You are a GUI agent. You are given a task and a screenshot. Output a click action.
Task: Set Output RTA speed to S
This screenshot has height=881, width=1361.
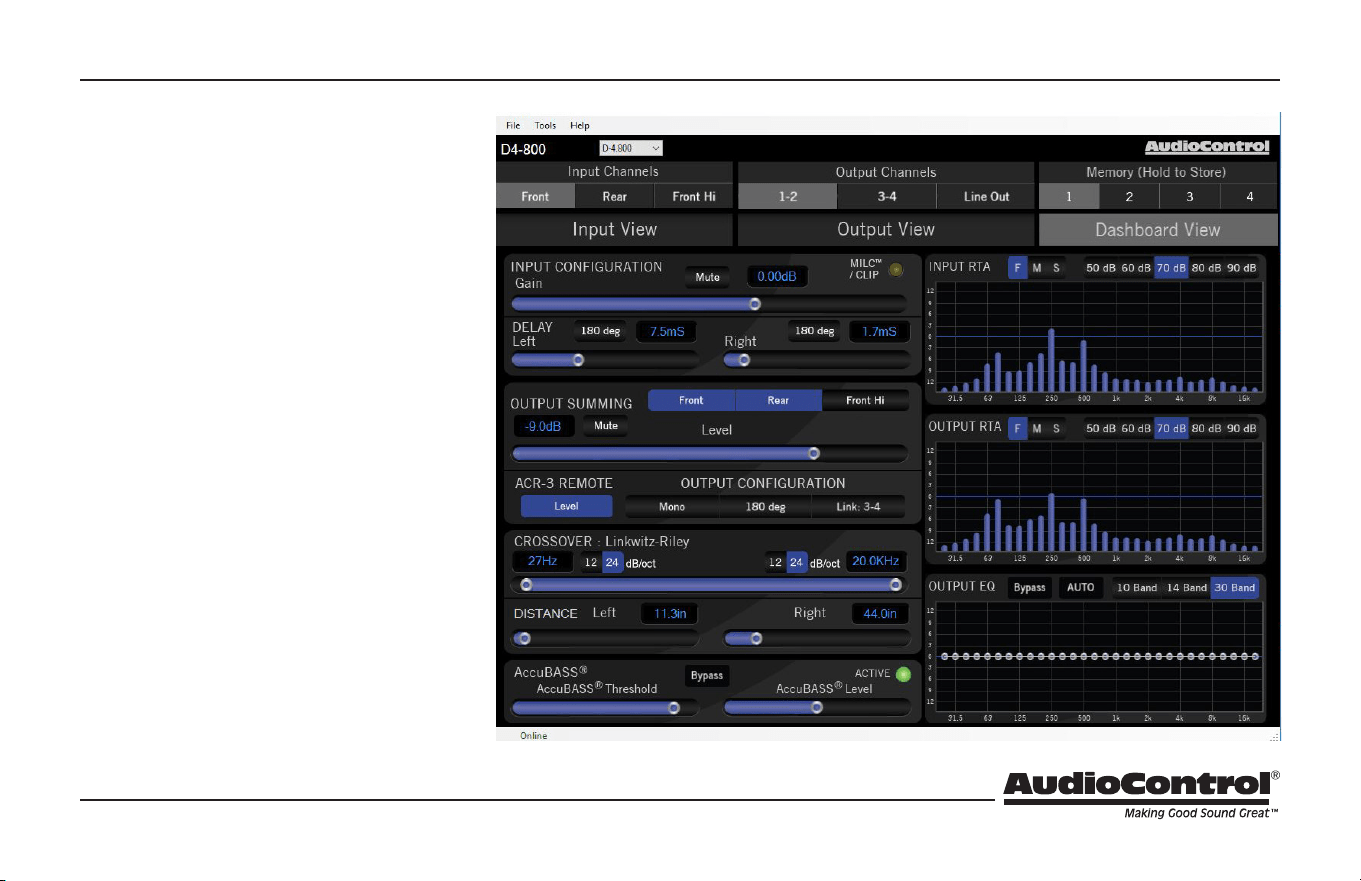(1055, 428)
